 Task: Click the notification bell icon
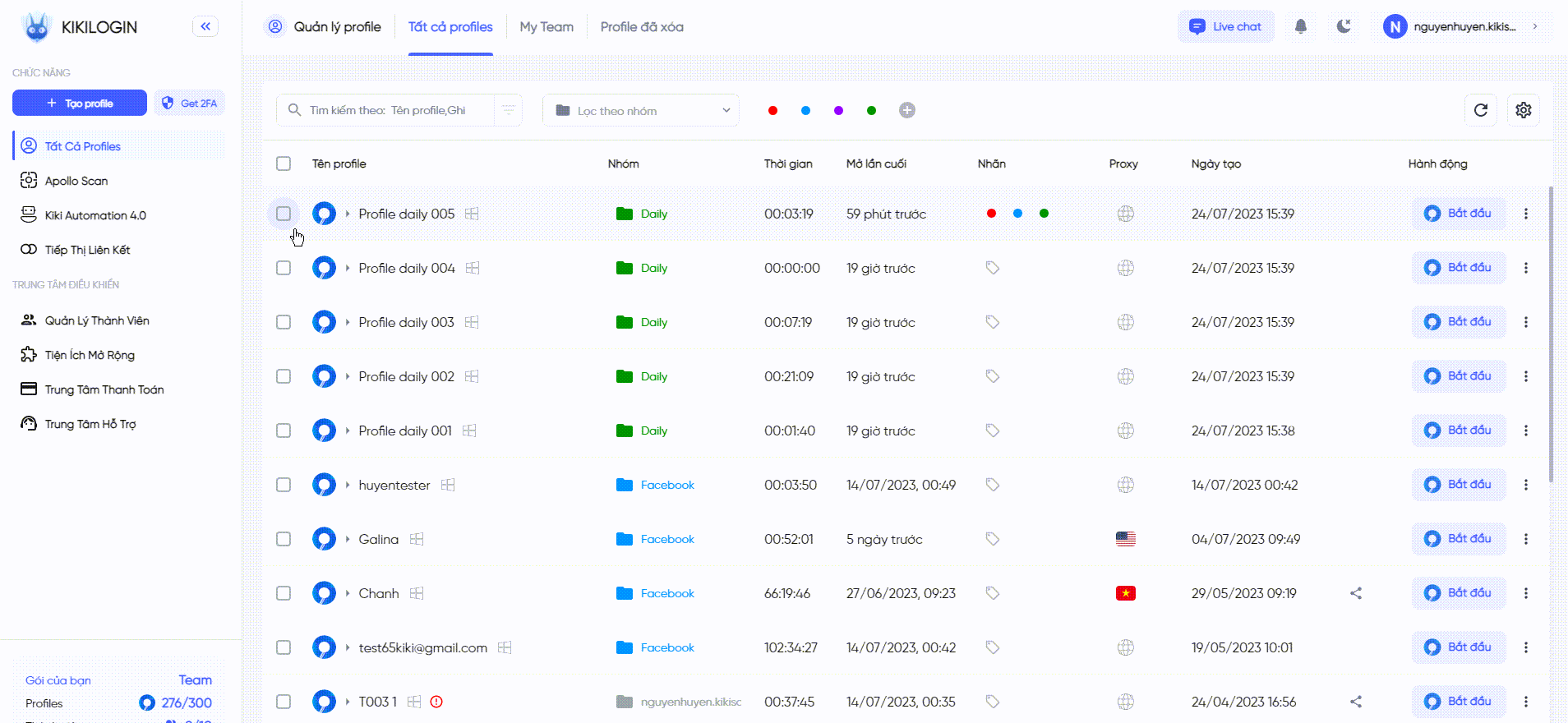pyautogui.click(x=1300, y=26)
